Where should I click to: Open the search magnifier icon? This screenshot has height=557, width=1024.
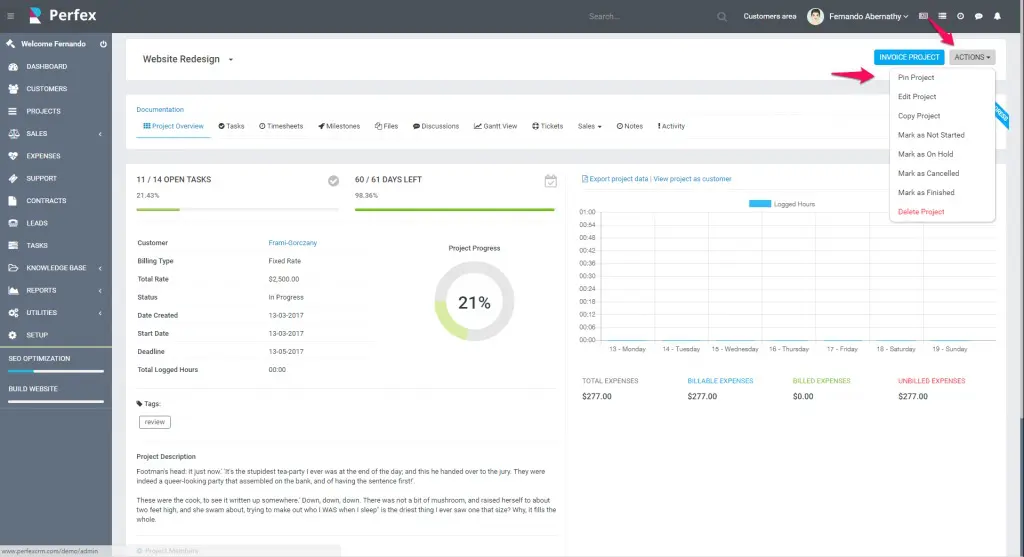(x=722, y=16)
